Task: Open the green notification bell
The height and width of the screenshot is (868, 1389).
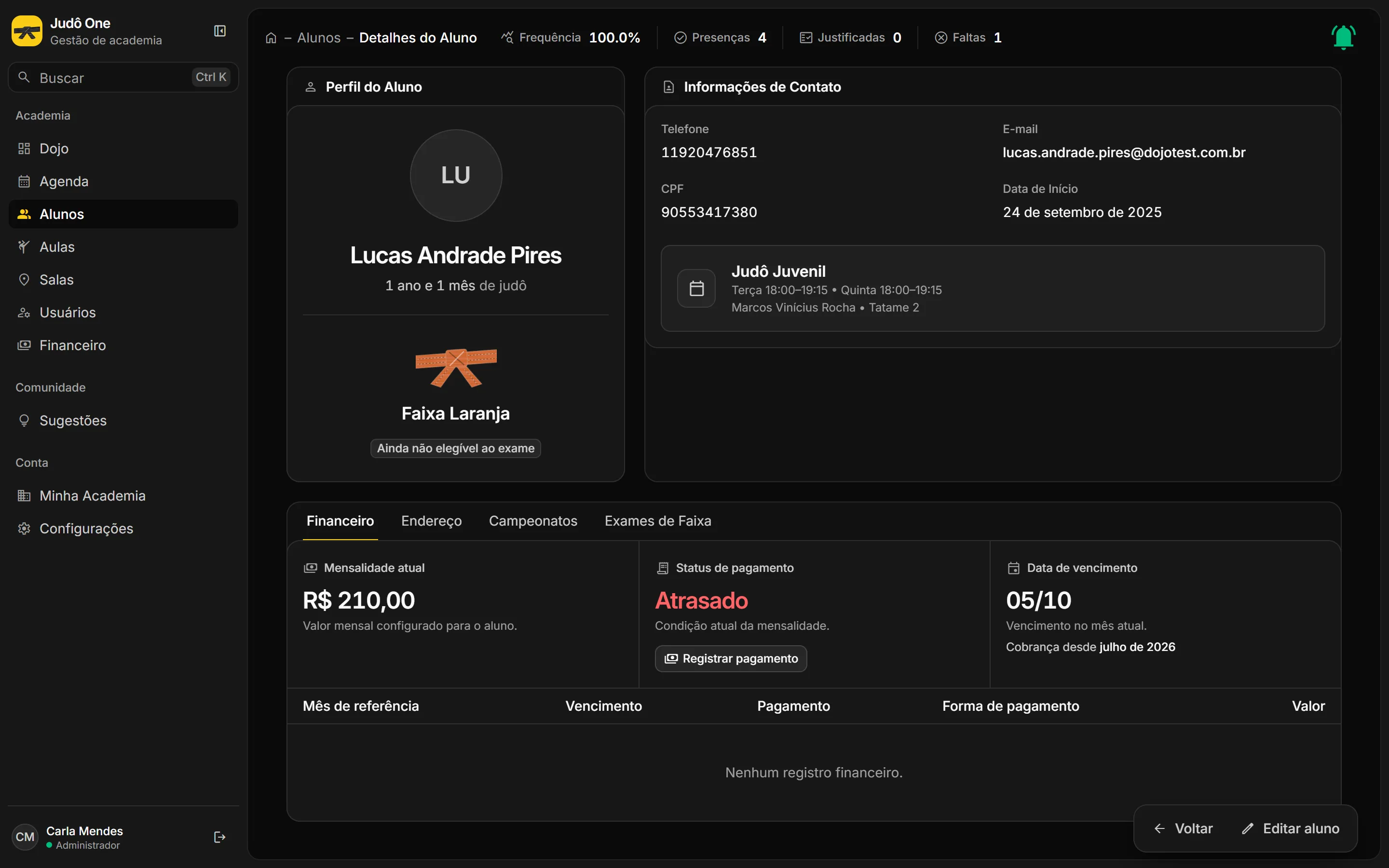Action: pos(1343,37)
